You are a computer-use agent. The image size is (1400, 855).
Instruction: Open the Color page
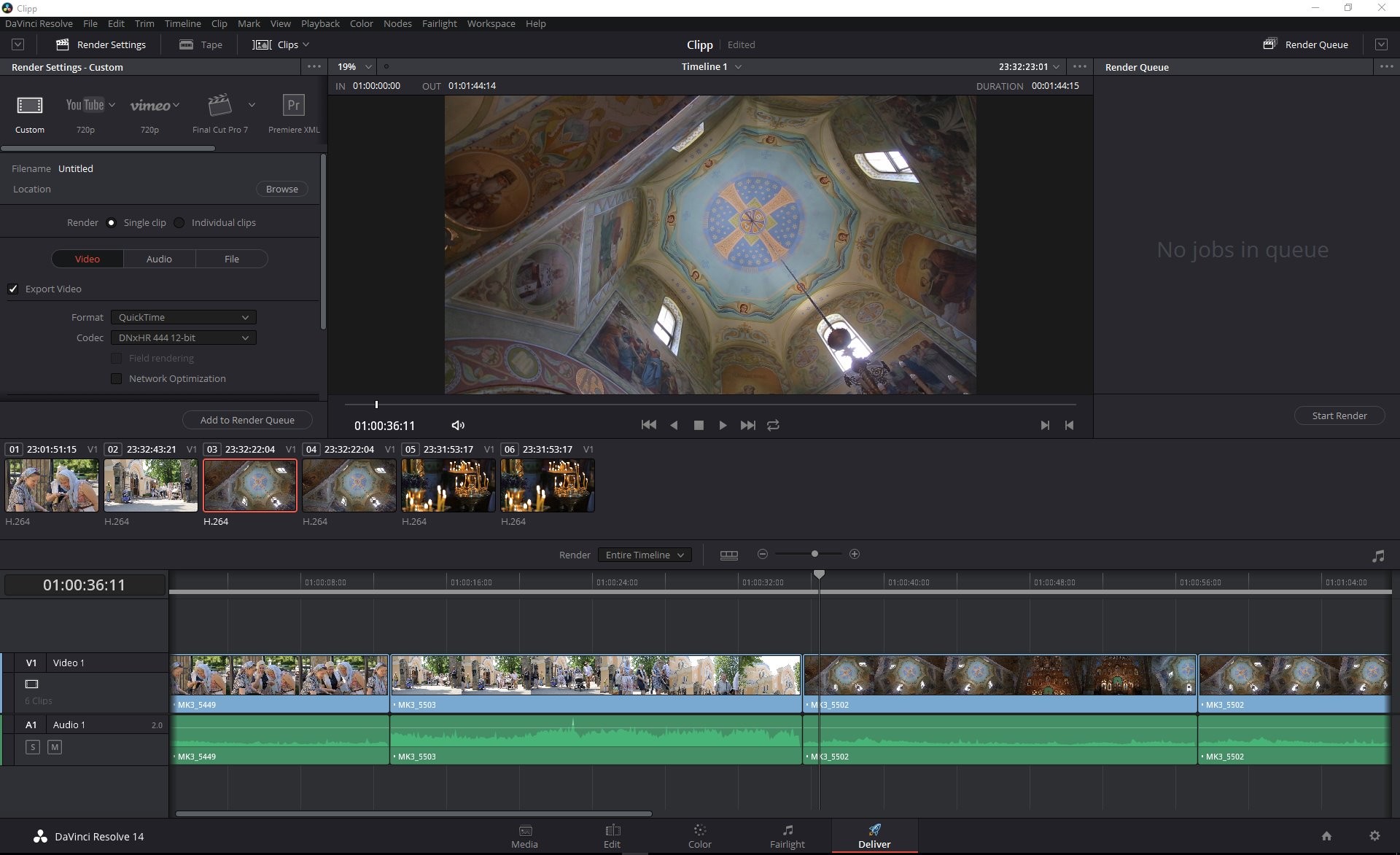pyautogui.click(x=699, y=835)
